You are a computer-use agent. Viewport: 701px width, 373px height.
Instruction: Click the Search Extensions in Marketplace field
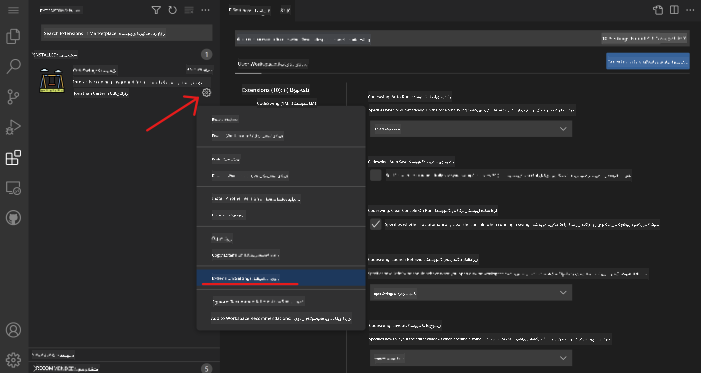127,33
